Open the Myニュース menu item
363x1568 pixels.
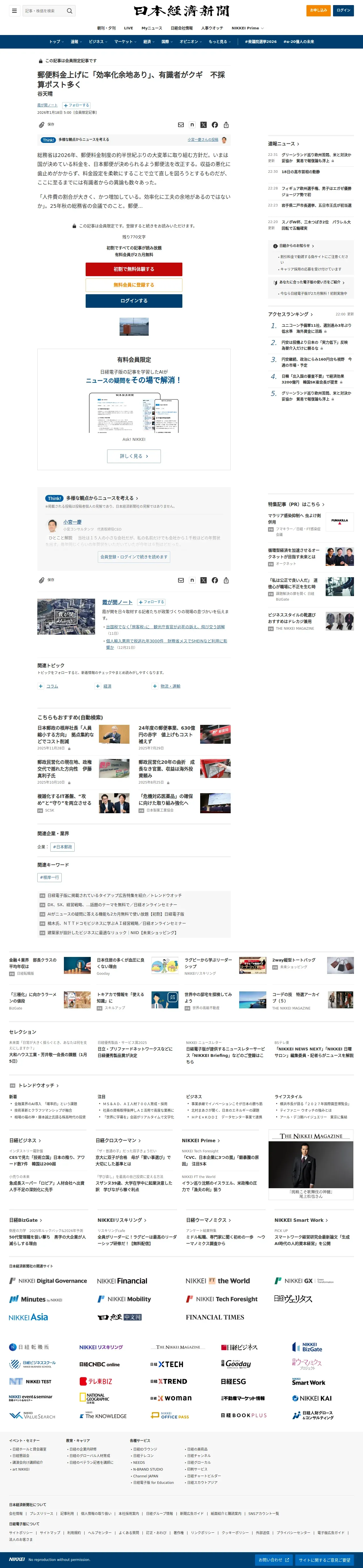coord(152,28)
